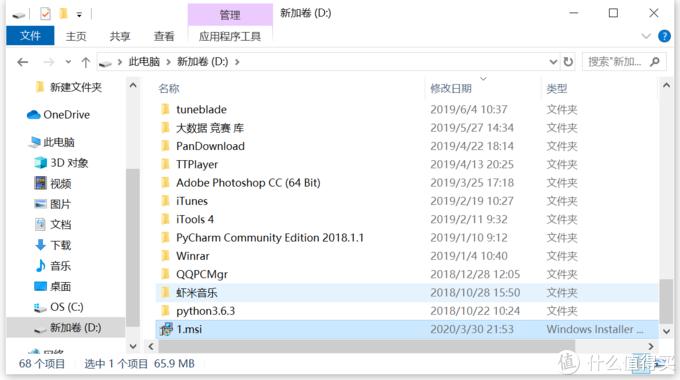Open the 文件 menu
680x380 pixels.
[x=30, y=36]
